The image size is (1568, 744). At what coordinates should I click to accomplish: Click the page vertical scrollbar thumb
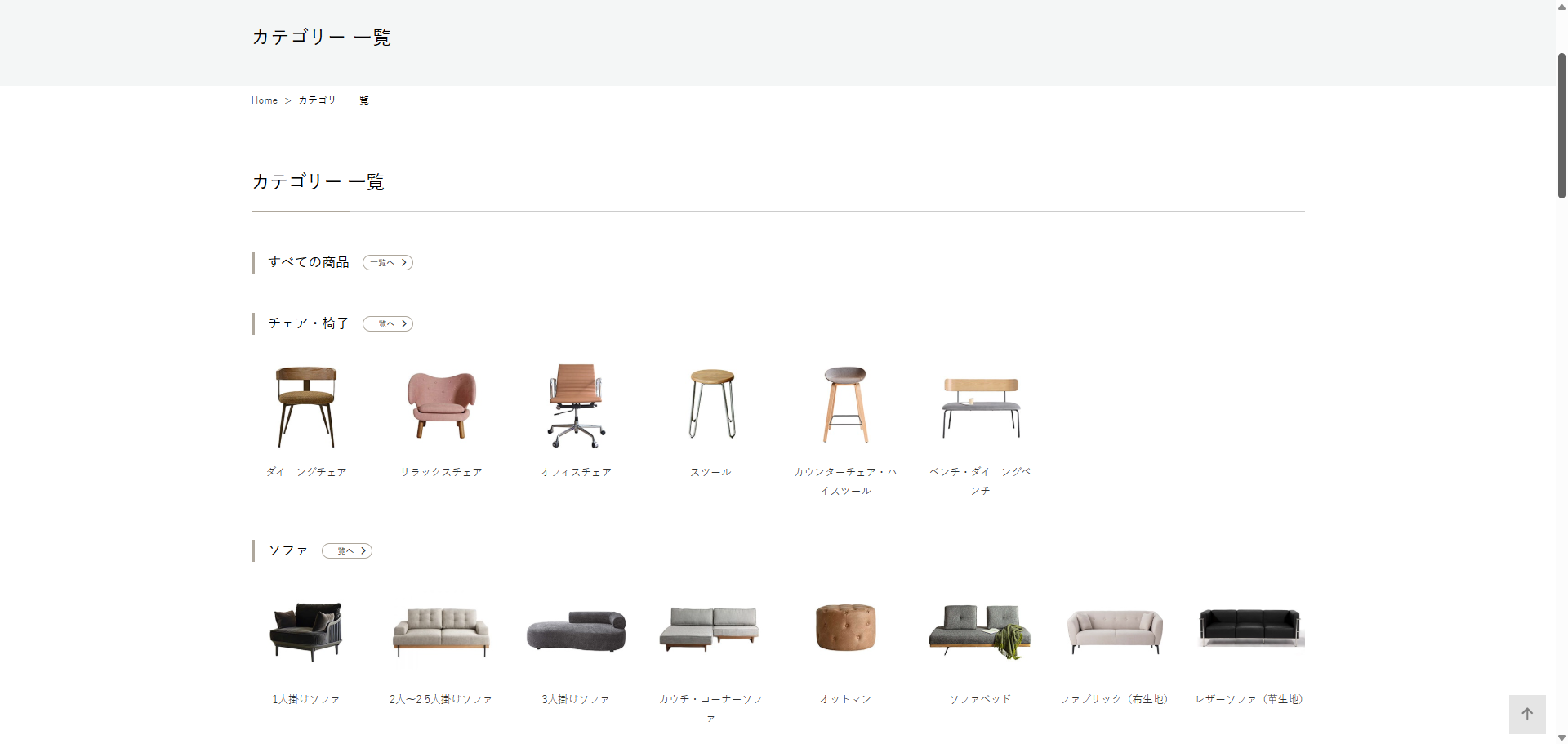click(x=1561, y=127)
